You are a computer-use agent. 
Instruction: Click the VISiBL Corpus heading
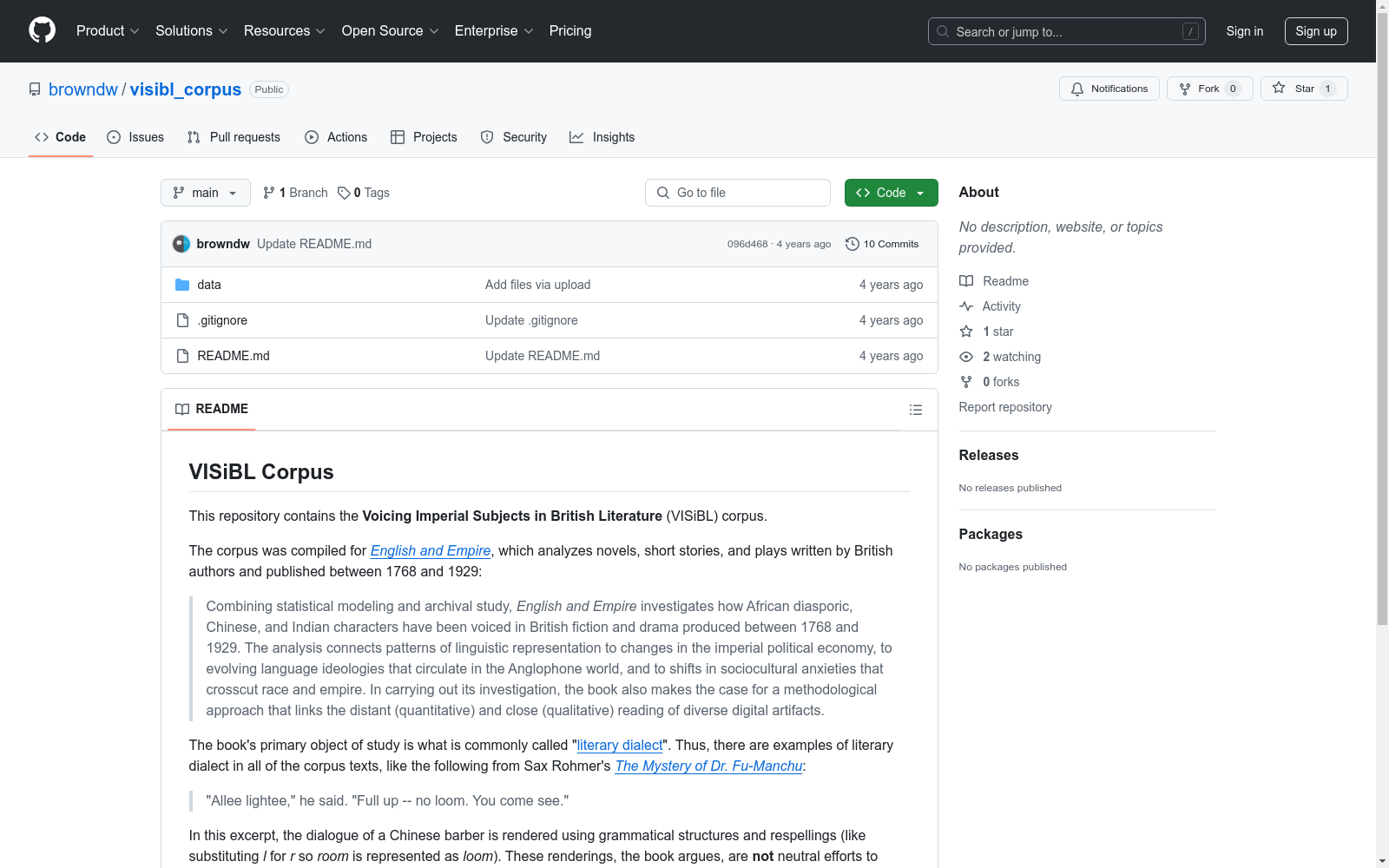pyautogui.click(x=261, y=471)
